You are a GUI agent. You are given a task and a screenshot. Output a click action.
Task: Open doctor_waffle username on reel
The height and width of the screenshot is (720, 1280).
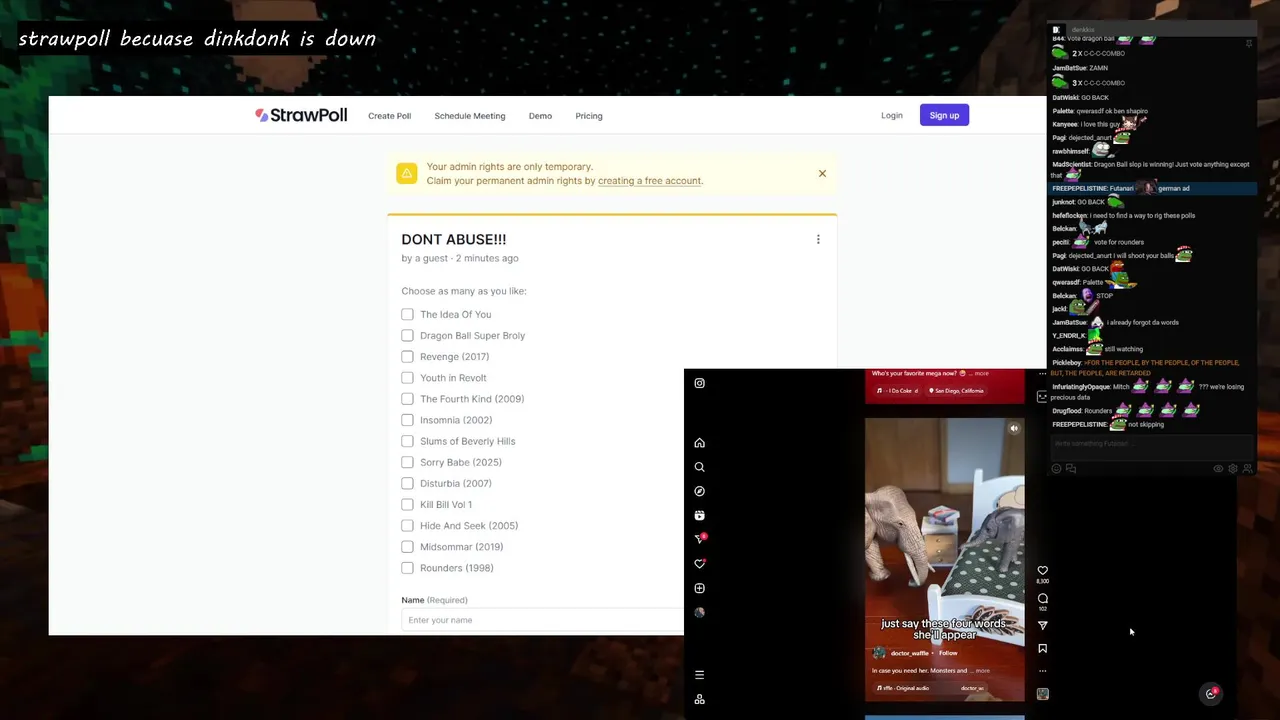point(910,653)
